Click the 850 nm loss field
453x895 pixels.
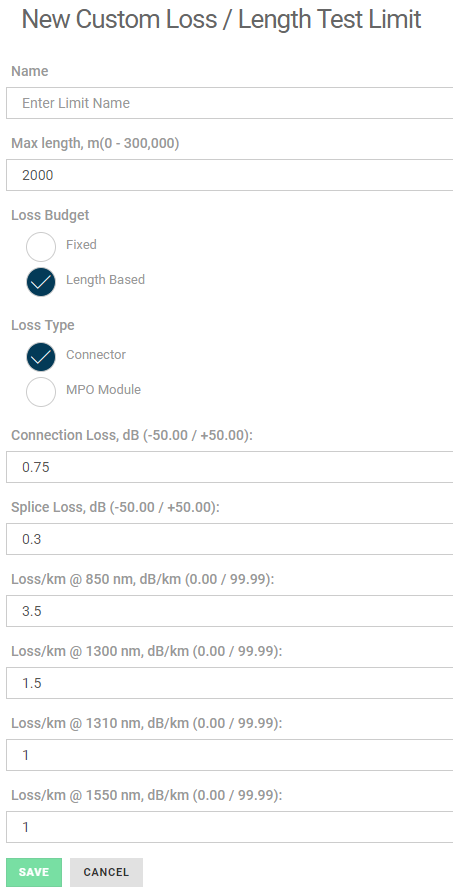click(229, 611)
